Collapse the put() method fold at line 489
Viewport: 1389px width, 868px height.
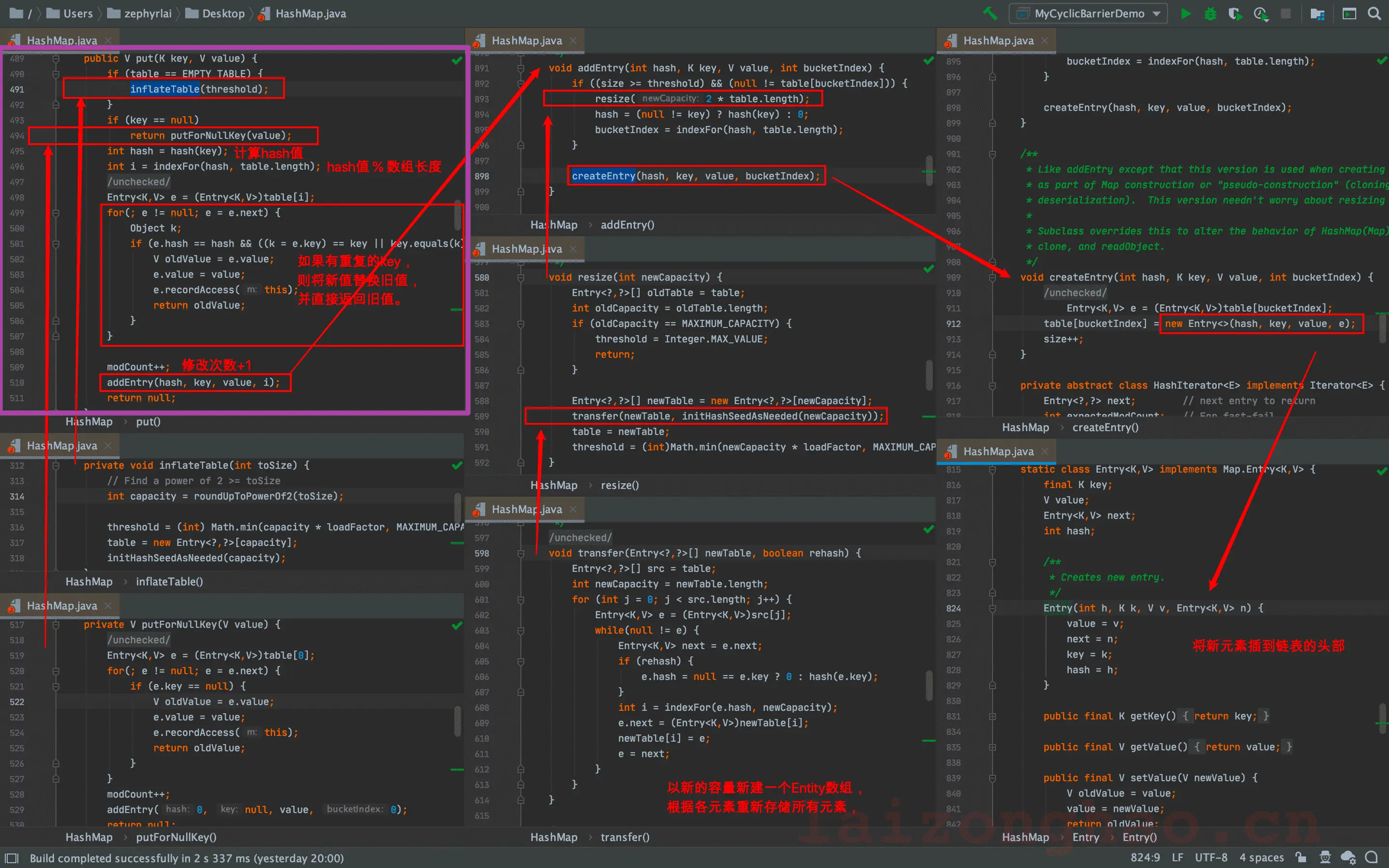click(55, 58)
